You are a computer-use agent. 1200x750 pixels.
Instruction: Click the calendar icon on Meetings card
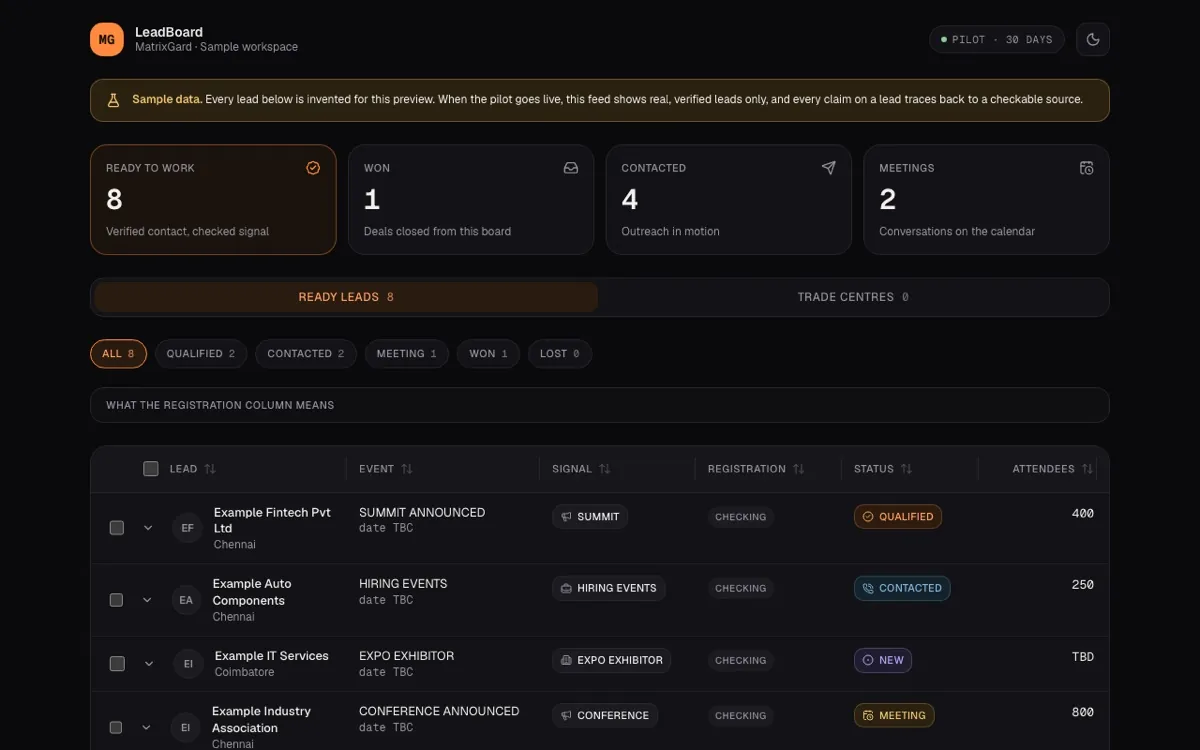[x=1087, y=168]
